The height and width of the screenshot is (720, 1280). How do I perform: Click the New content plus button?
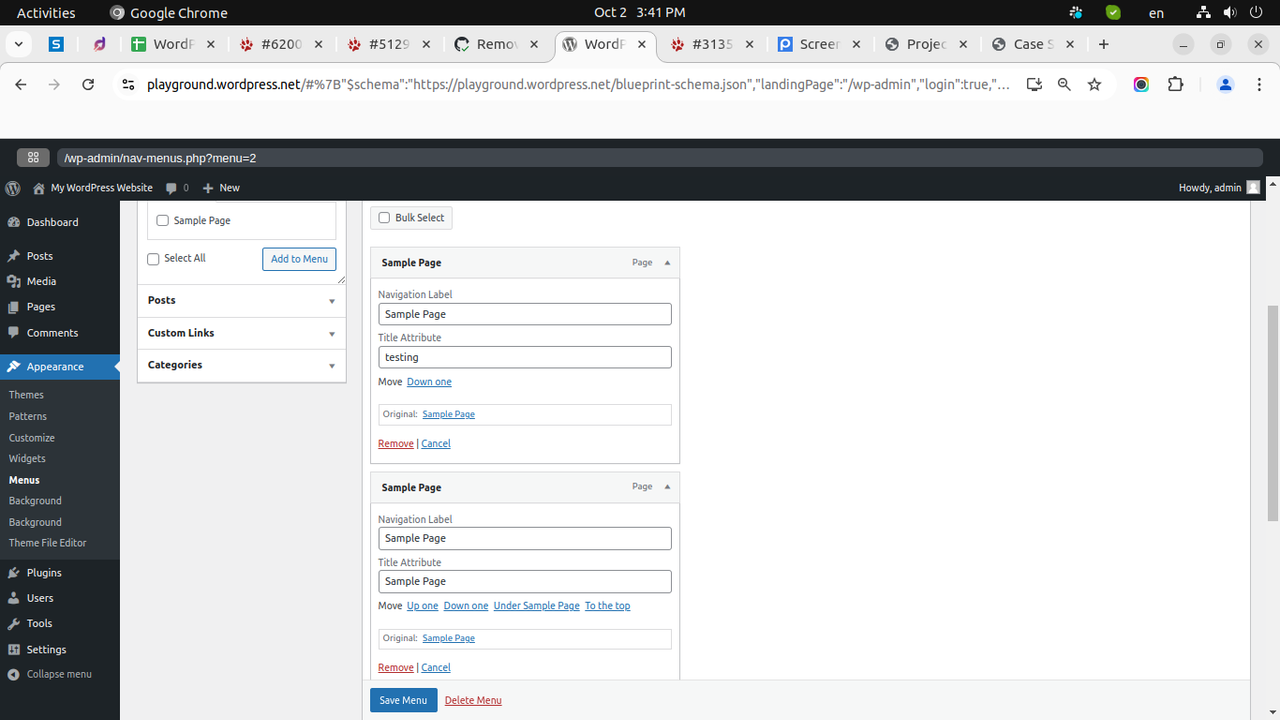pos(221,188)
